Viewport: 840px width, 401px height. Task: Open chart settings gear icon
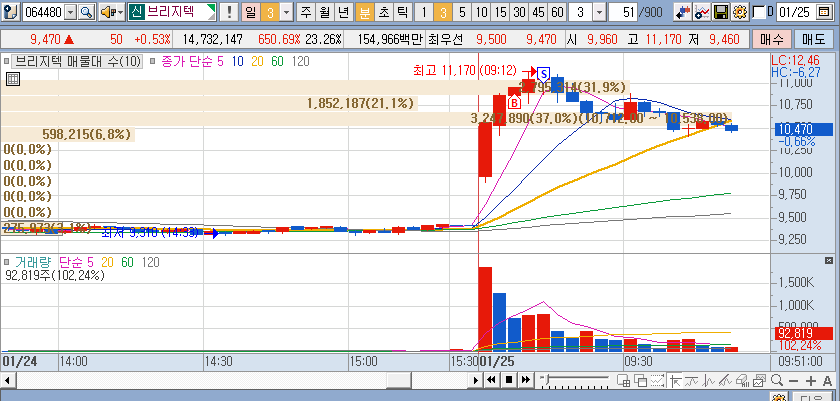[740, 12]
